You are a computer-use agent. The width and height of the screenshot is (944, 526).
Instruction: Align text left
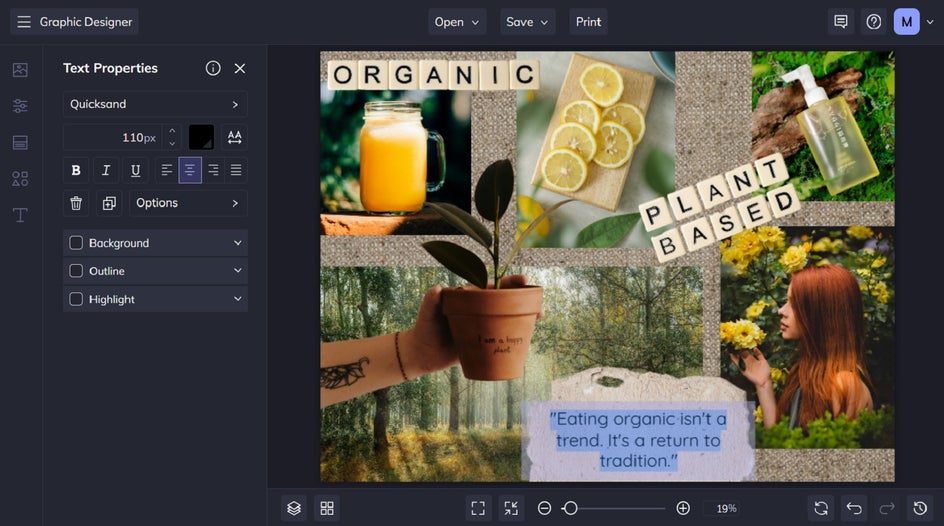pos(167,170)
